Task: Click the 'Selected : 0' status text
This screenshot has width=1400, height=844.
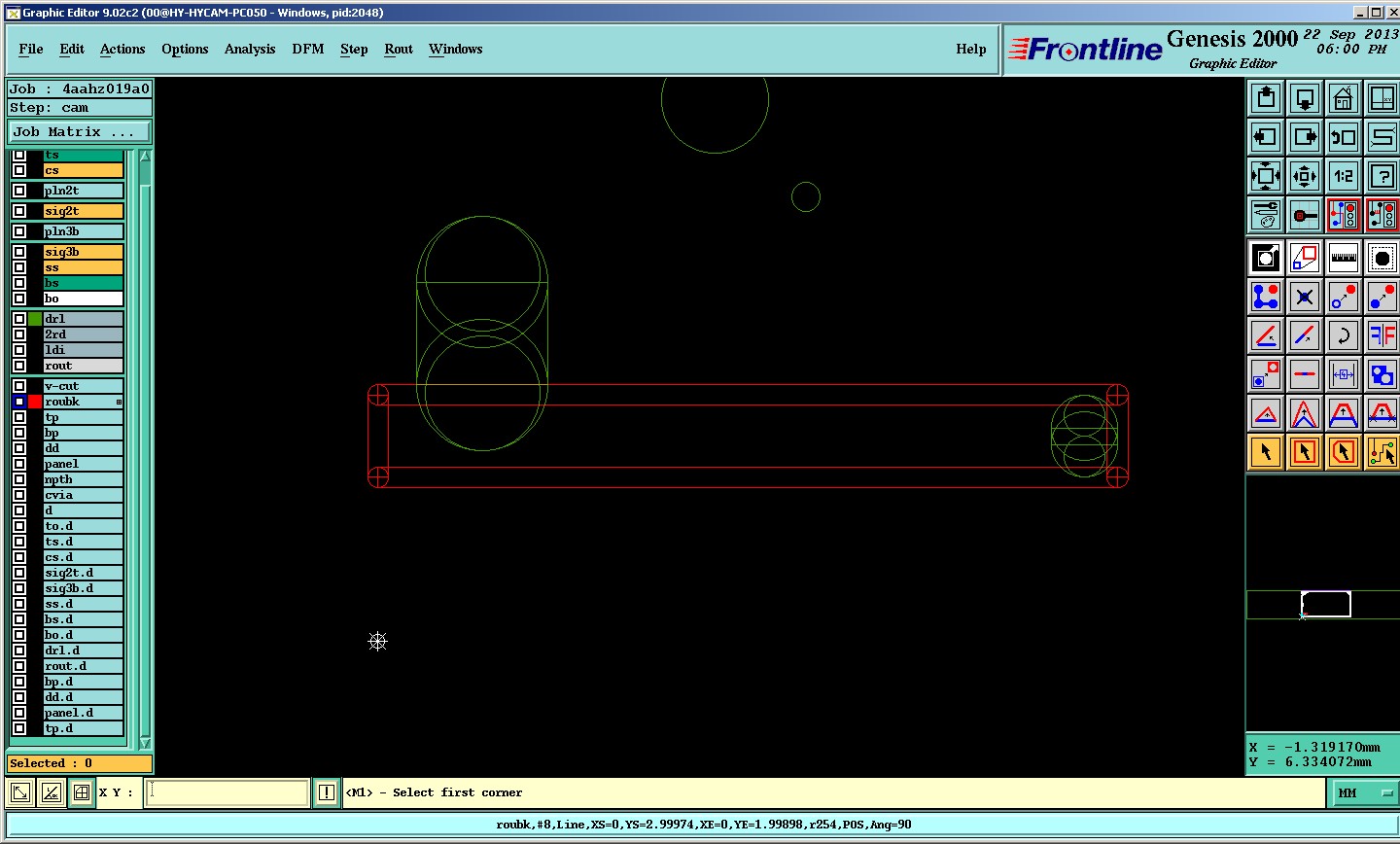Action: tap(51, 763)
